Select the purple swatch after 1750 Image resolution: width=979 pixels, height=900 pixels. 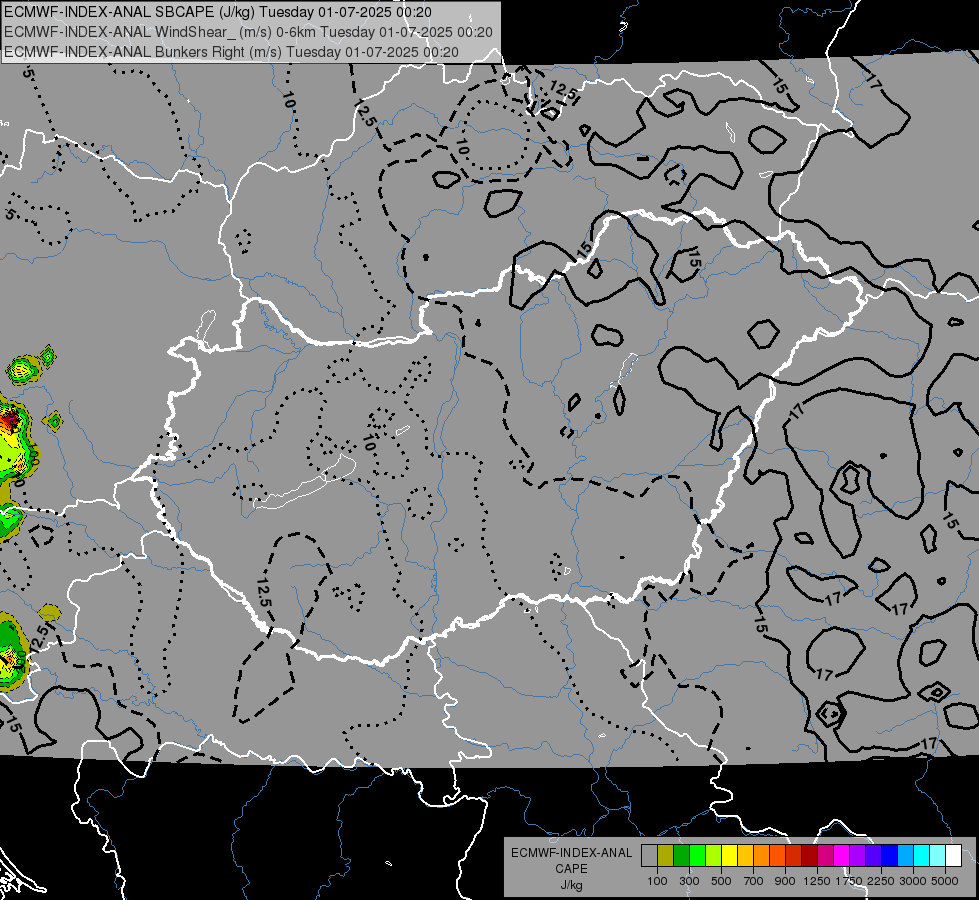tap(857, 856)
